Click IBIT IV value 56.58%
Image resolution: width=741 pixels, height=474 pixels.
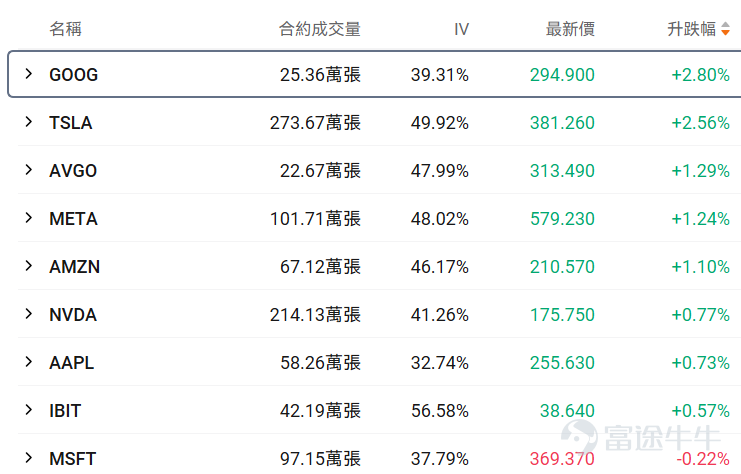[x=439, y=411]
